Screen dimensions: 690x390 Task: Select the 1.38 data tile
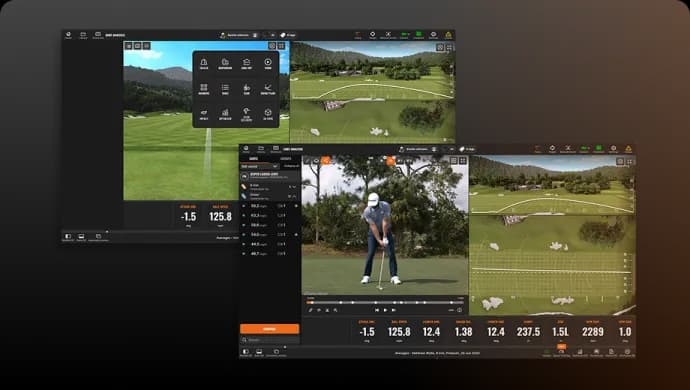click(463, 331)
